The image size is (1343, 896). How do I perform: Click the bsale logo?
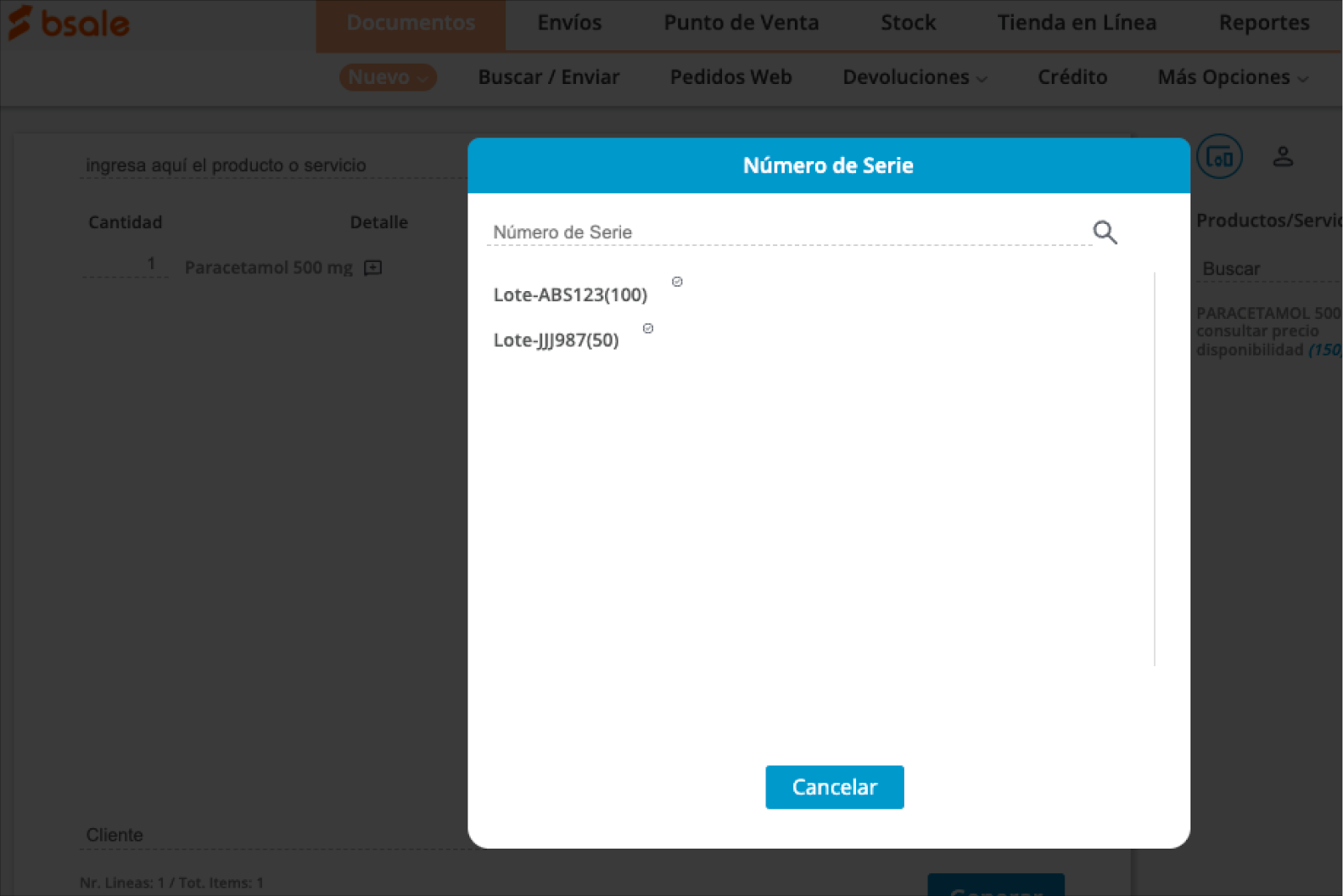point(69,23)
